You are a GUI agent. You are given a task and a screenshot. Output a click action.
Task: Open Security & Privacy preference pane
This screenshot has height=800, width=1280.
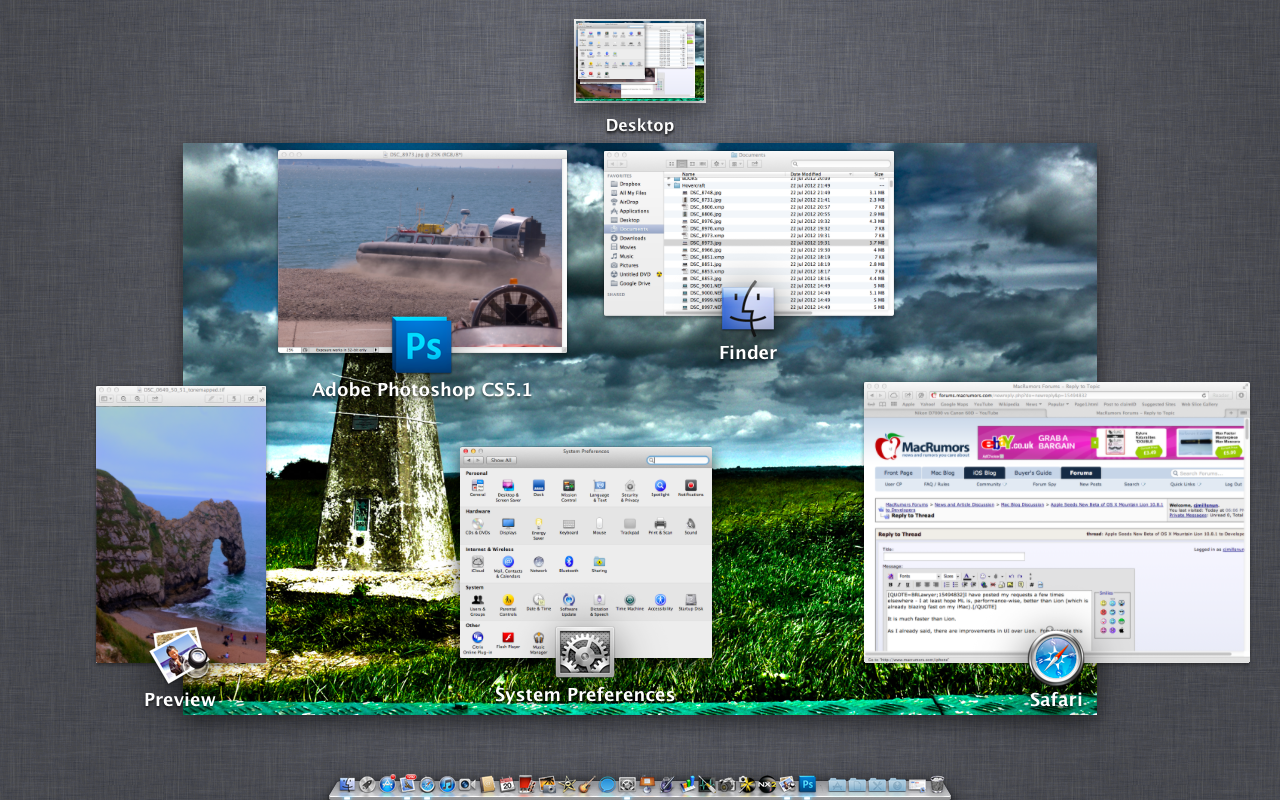[630, 490]
